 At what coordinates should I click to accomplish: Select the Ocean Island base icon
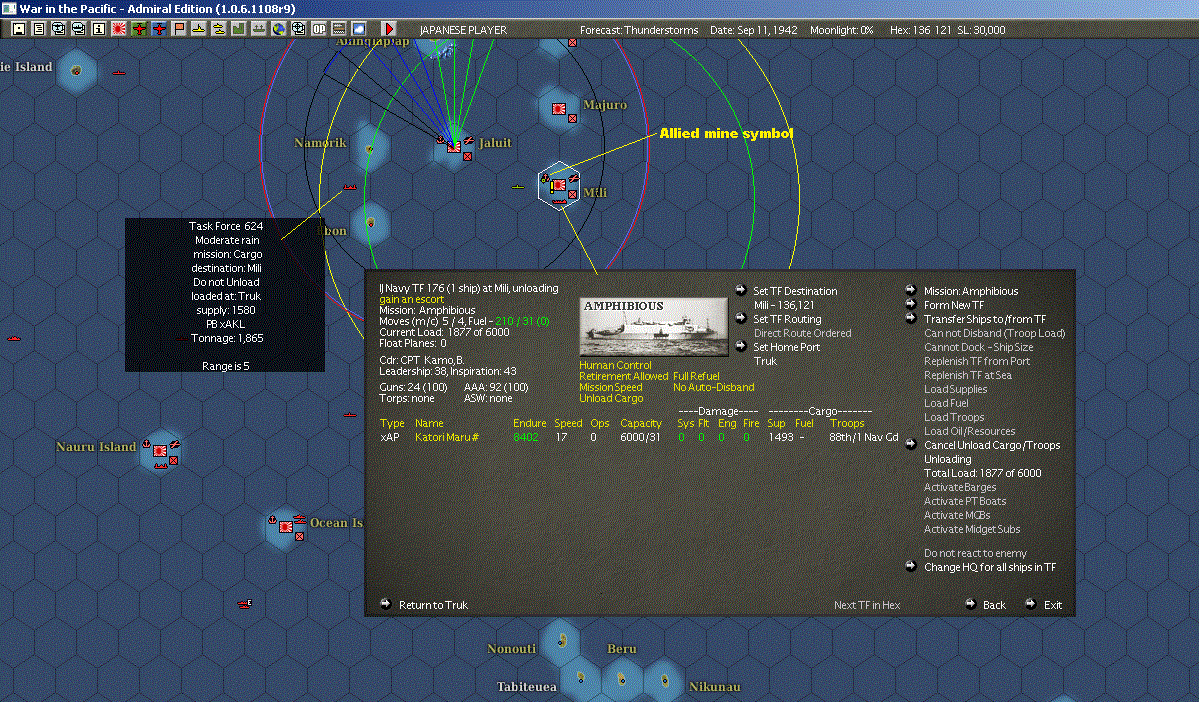(x=286, y=527)
